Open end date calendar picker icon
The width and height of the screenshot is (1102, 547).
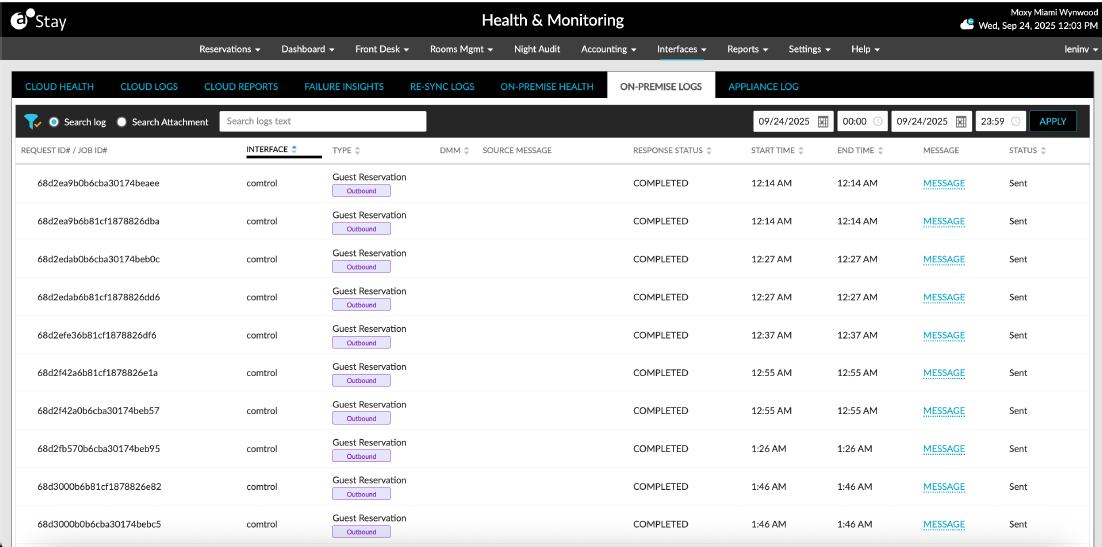pyautogui.click(x=961, y=122)
